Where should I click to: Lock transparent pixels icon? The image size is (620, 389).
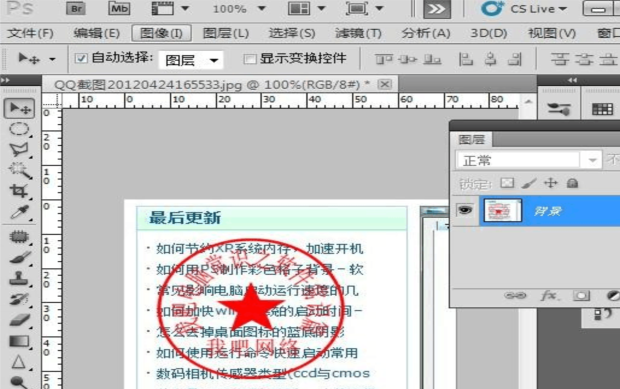(507, 183)
